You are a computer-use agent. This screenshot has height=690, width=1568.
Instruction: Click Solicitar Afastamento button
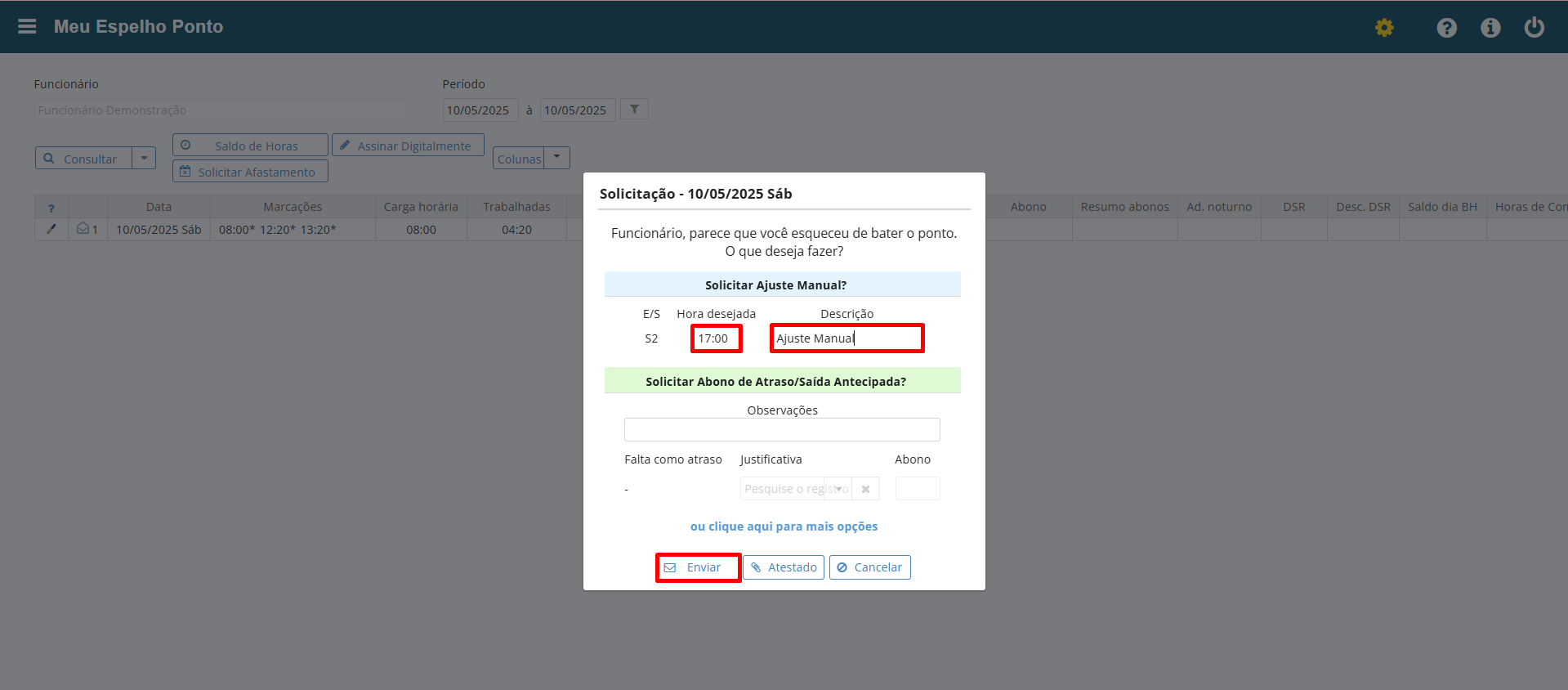point(250,171)
